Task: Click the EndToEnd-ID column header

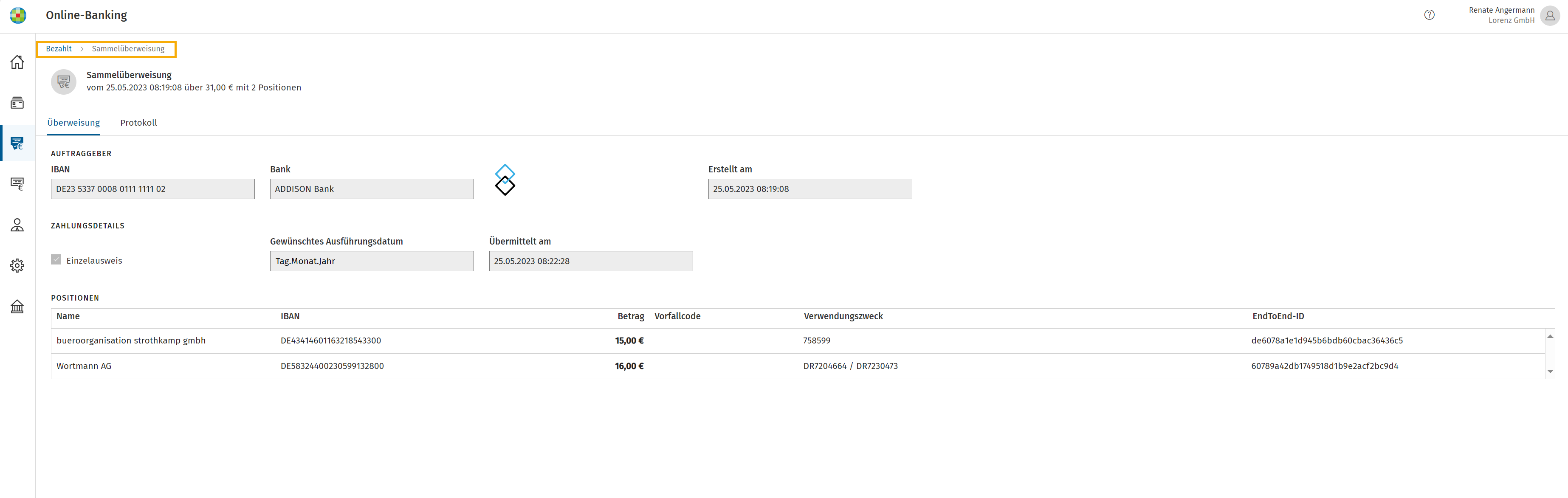Action: tap(1278, 317)
